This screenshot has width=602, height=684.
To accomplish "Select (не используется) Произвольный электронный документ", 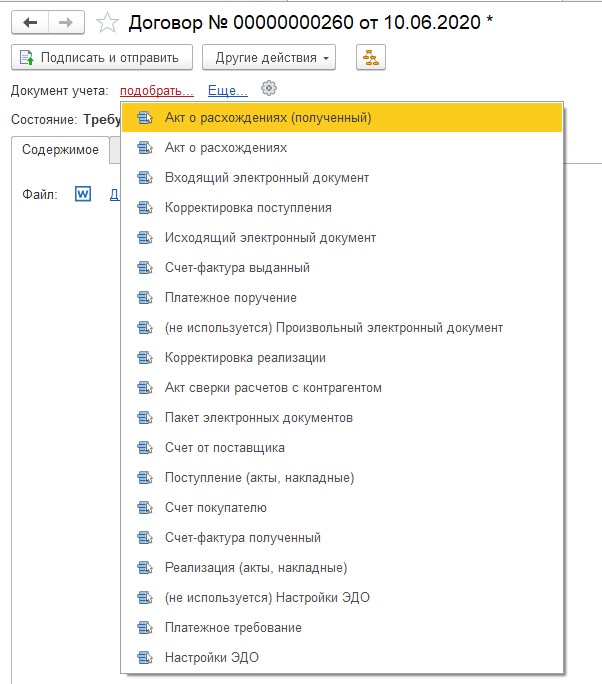I will pos(342,328).
